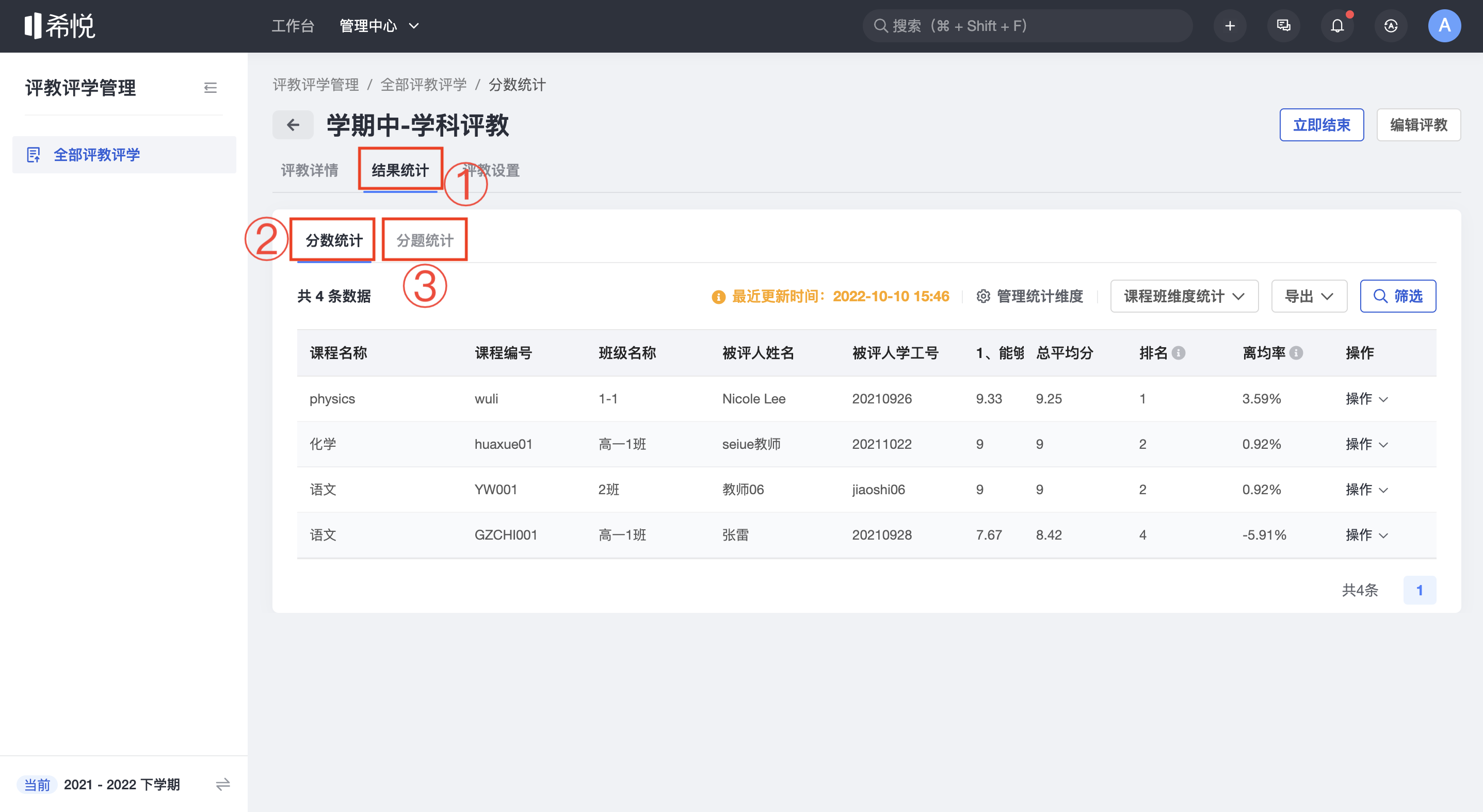Open the notifications bell
This screenshot has width=1483, height=812.
pos(1337,26)
